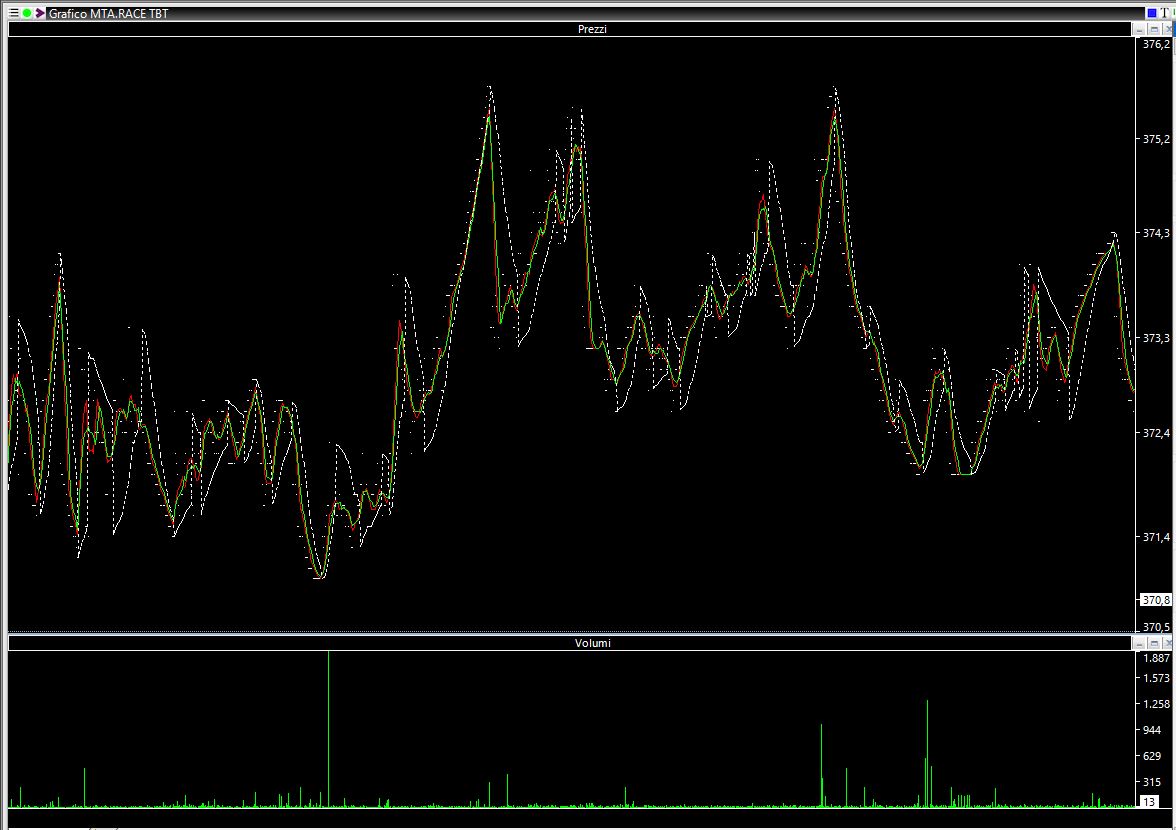Viewport: 1176px width, 830px height.
Task: Maximize the Volumi panel
Action: click(1155, 643)
